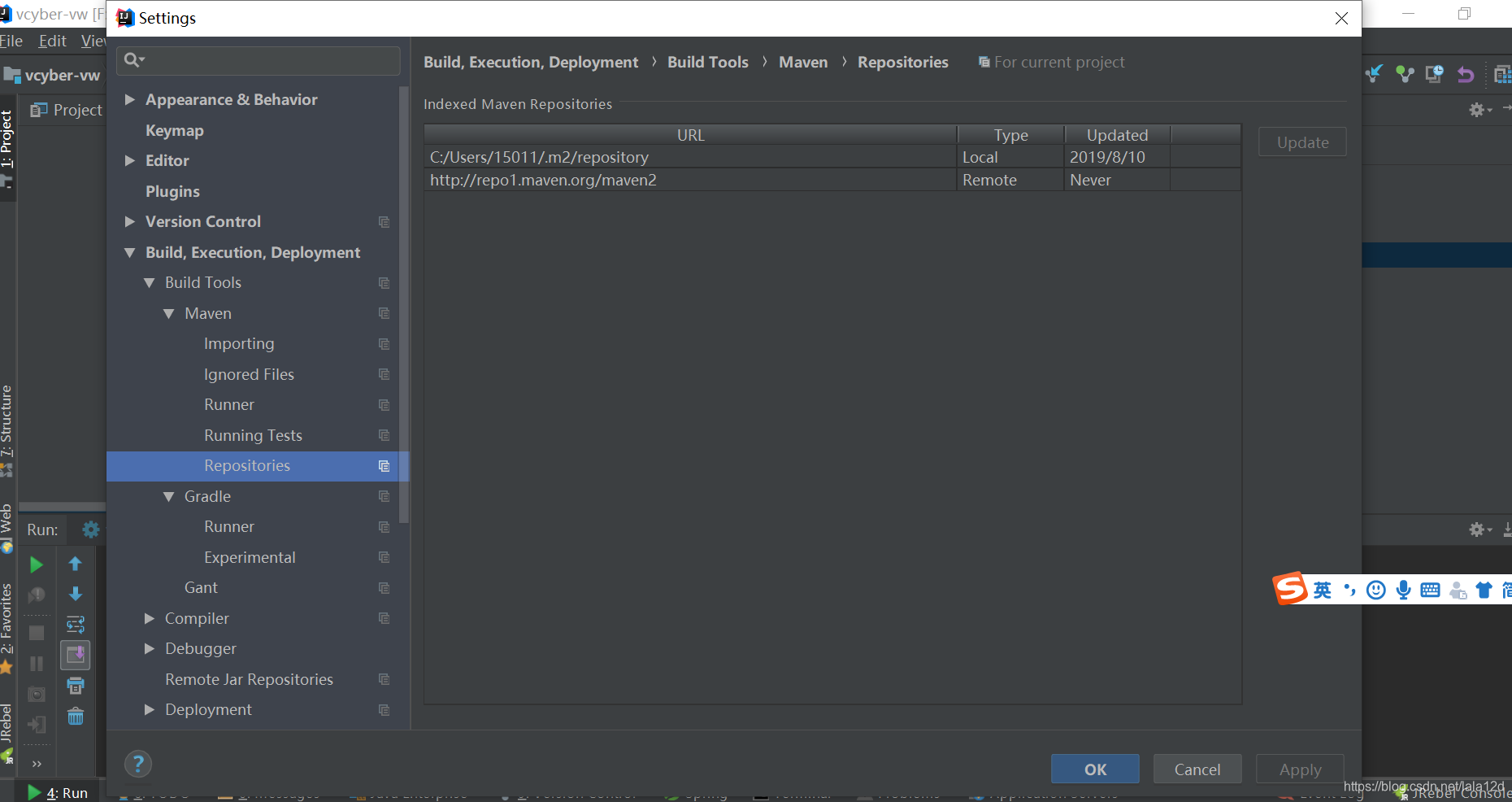Screen dimensions: 1512x802
Task: Click the green Rerun button in Run panel
Action: click(36, 564)
